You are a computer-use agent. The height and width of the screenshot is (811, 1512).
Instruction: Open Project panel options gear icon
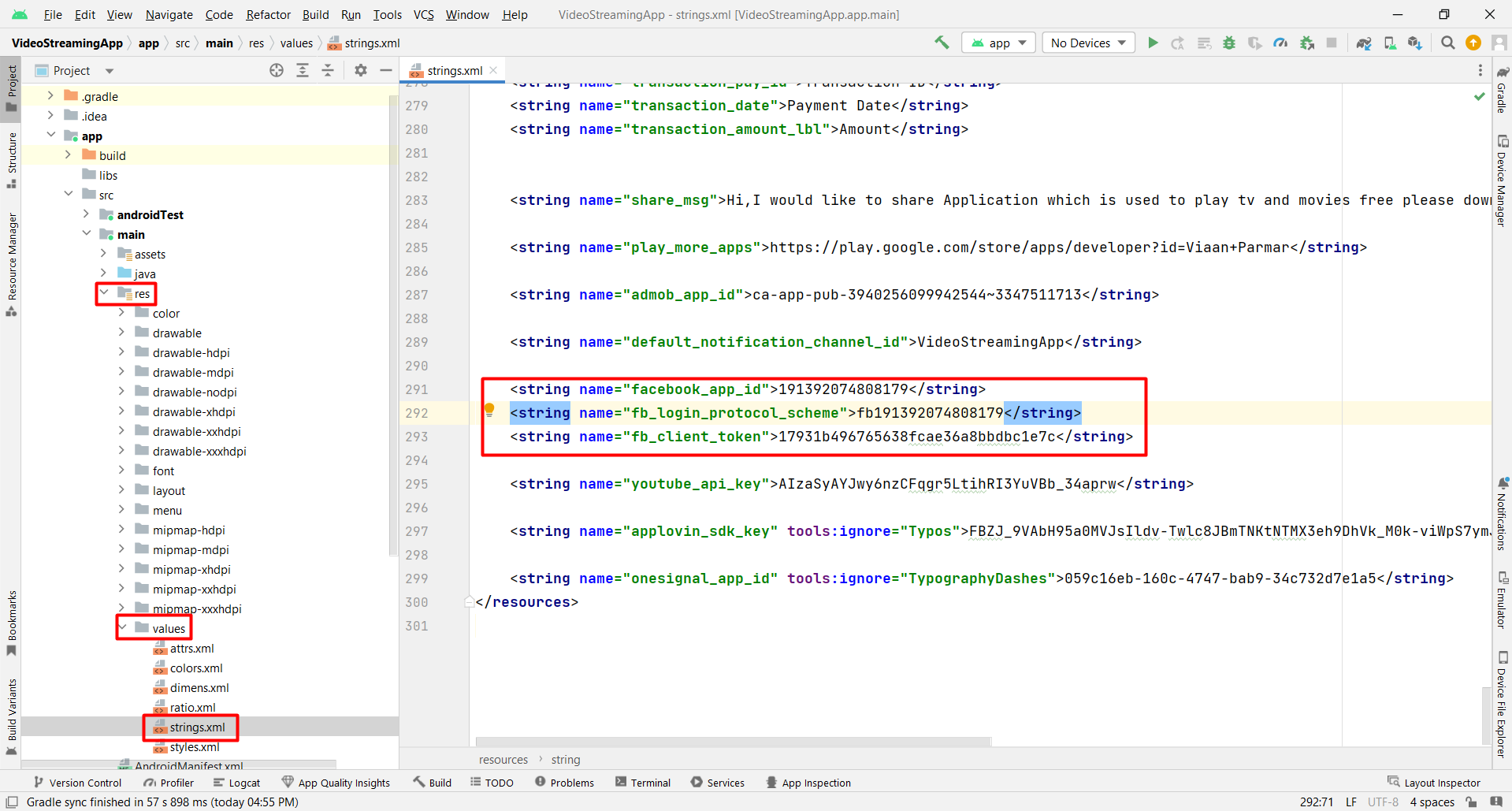(x=361, y=70)
